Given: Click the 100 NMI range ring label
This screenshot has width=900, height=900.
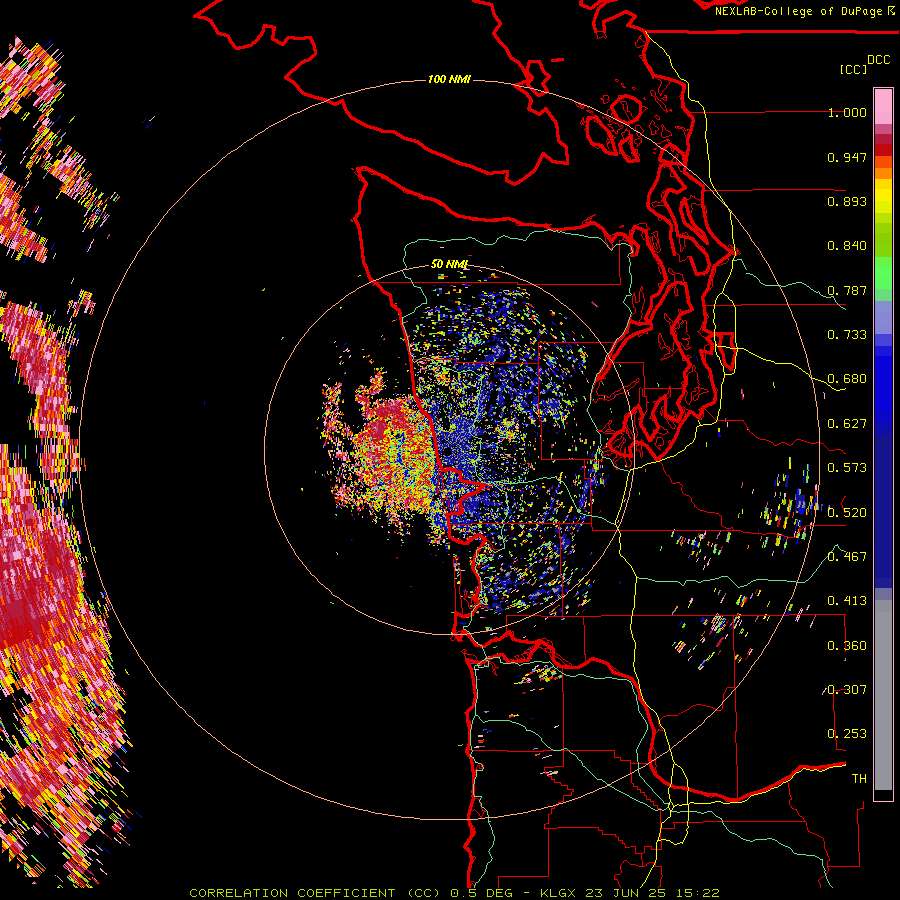Looking at the screenshot, I should coord(449,79).
